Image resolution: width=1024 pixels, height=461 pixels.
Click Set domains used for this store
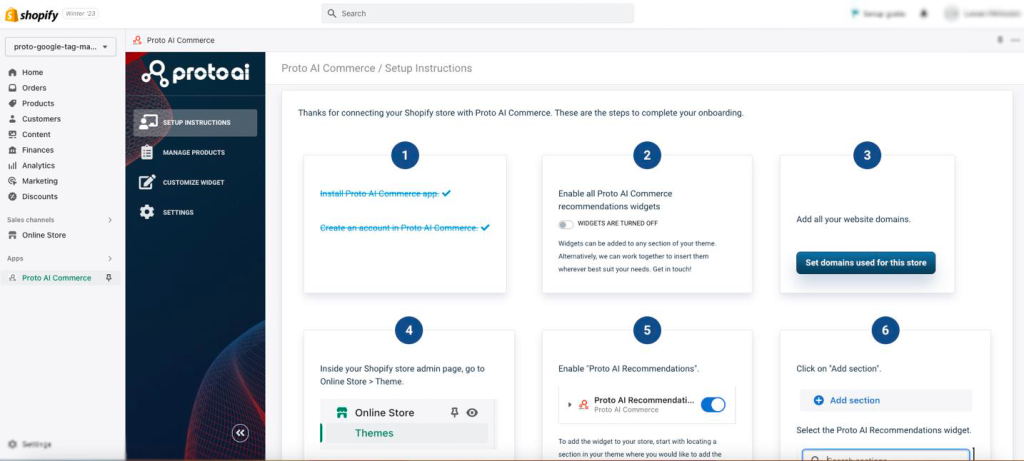[x=866, y=262]
